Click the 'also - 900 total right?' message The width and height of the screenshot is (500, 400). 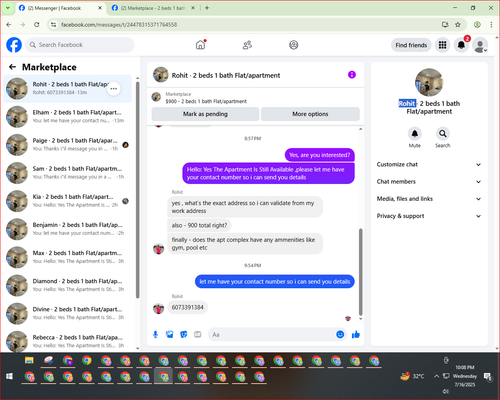click(x=199, y=225)
